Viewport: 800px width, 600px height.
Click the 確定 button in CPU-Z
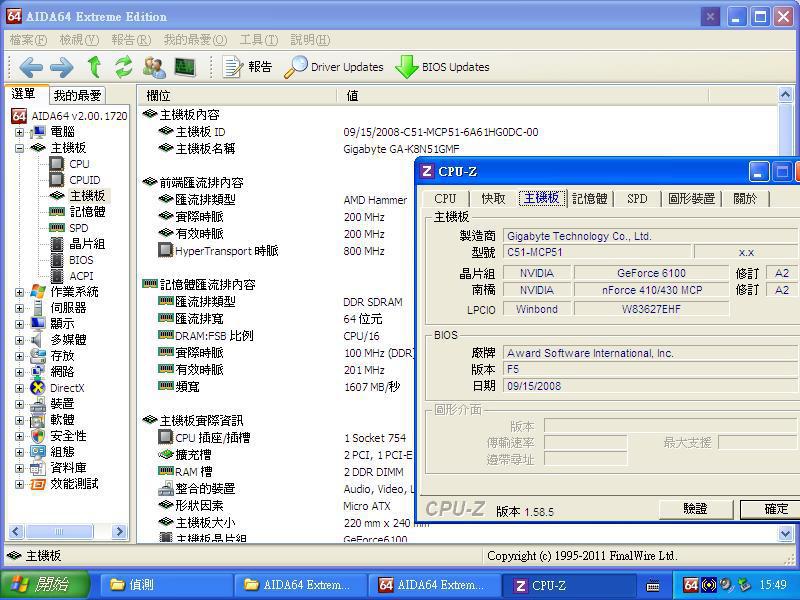click(775, 509)
